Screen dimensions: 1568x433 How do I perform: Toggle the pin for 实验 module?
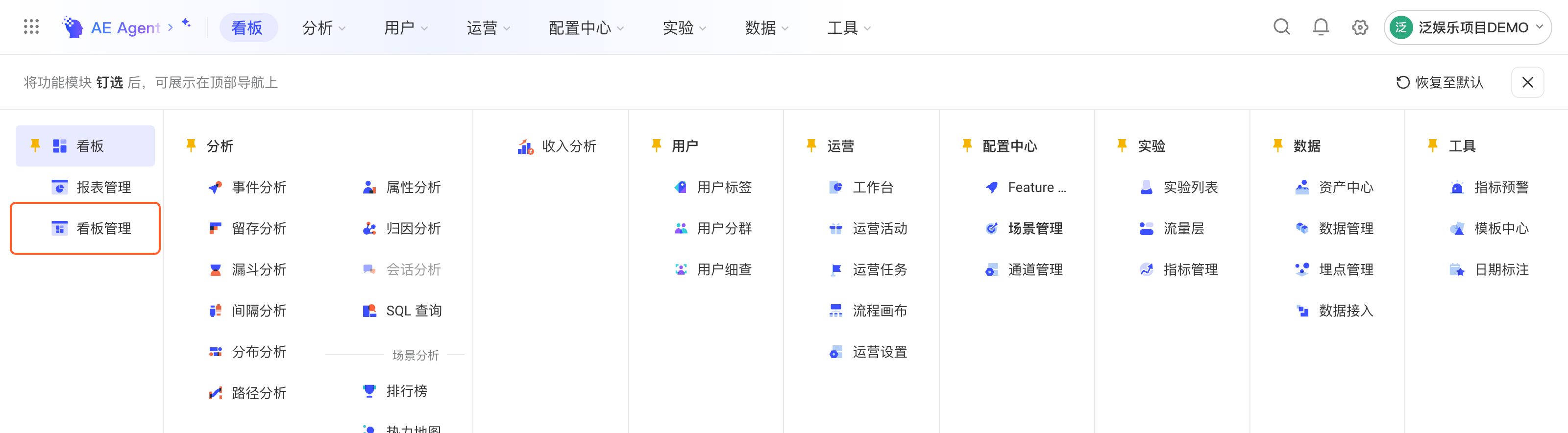(1122, 145)
